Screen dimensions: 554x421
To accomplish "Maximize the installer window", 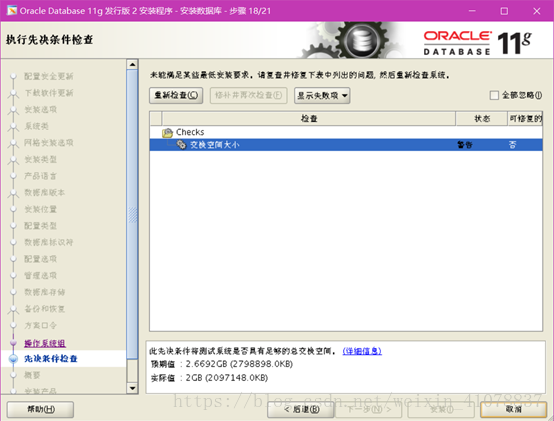I will coord(504,11).
